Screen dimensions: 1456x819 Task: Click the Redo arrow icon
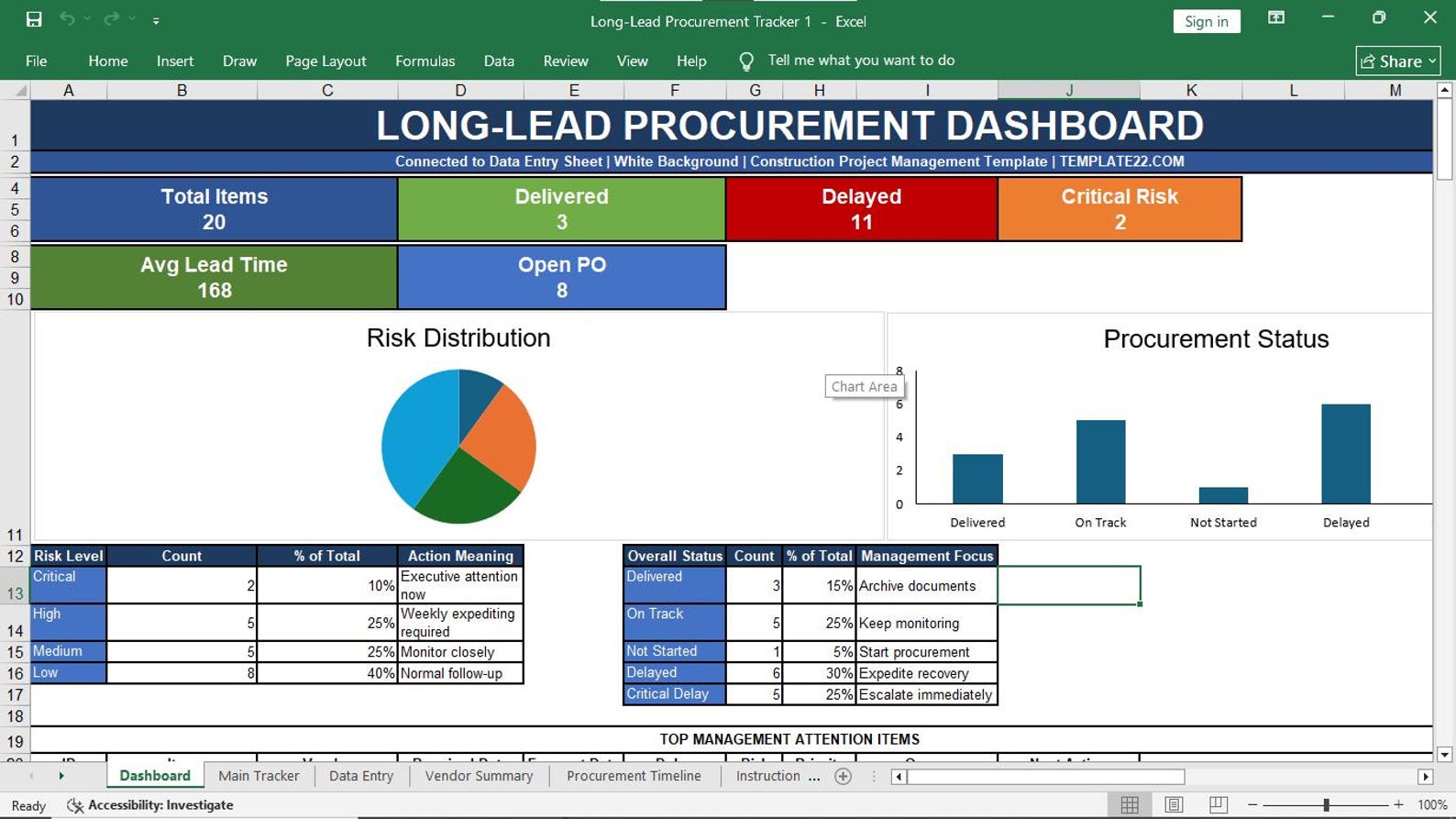tap(112, 19)
